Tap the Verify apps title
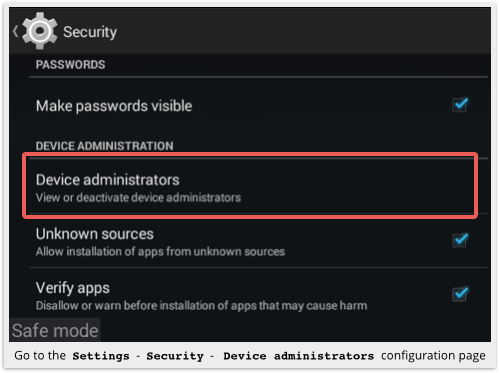This screenshot has height=373, width=499. click(73, 288)
